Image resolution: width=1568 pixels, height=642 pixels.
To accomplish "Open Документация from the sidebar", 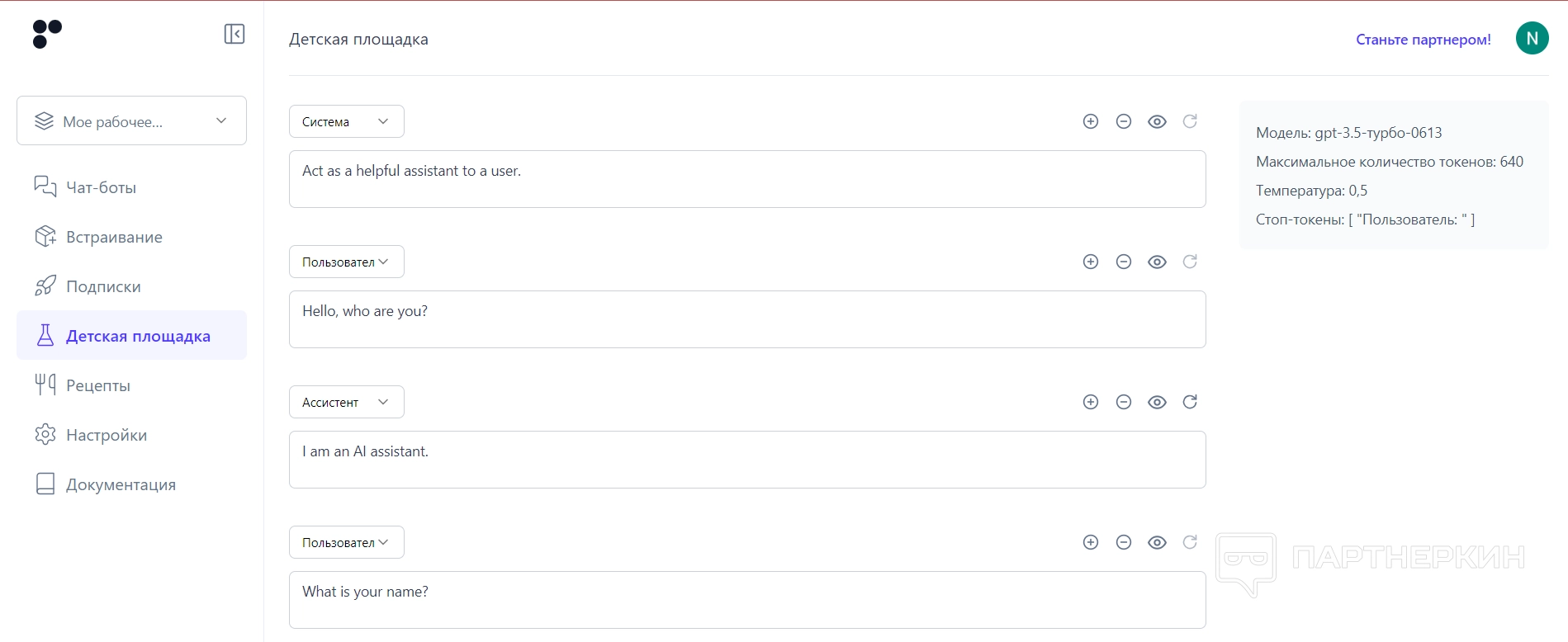I will [121, 484].
